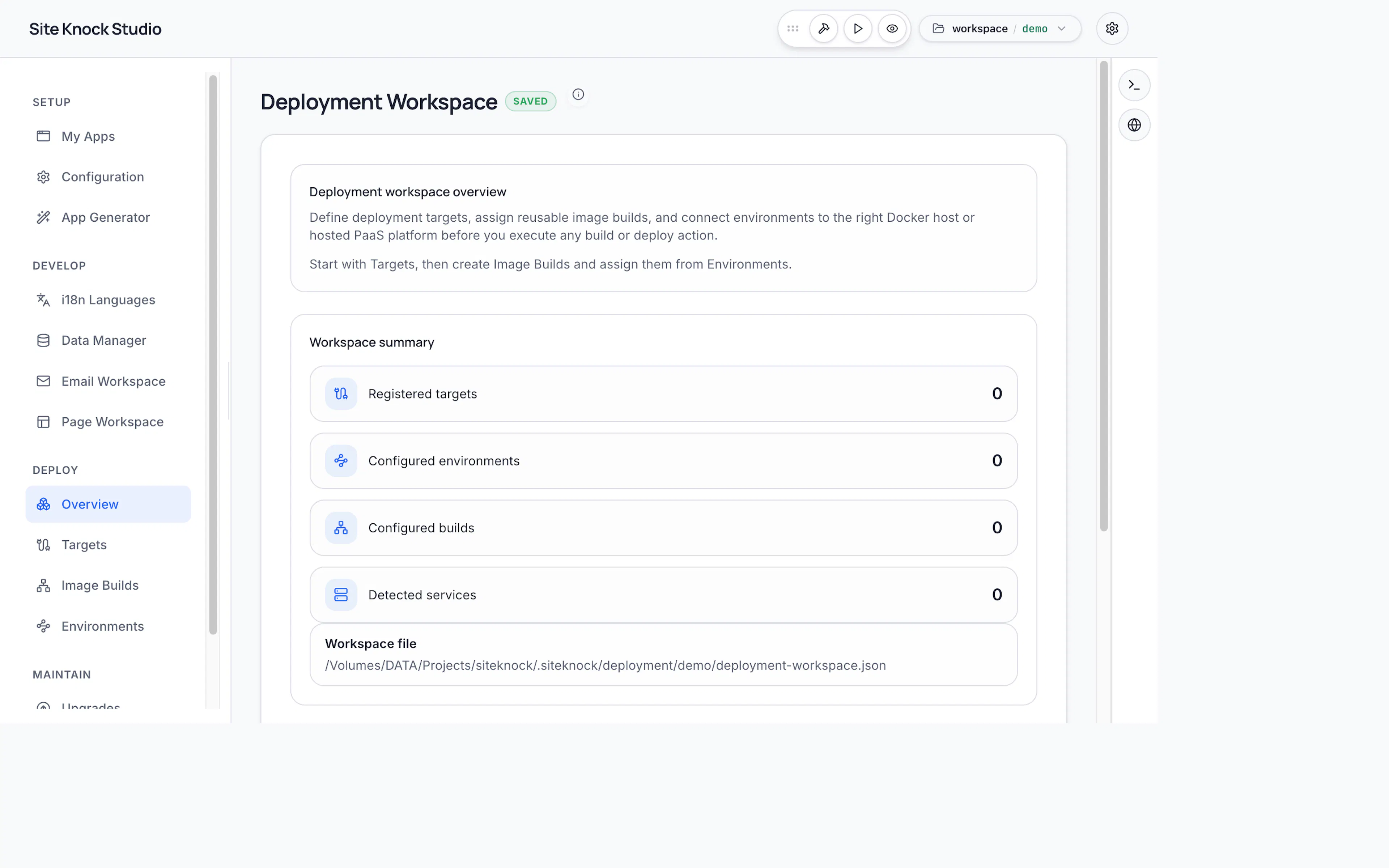1389x868 pixels.
Task: Click the sidebar vertical scrollbar
Action: [x=213, y=355]
